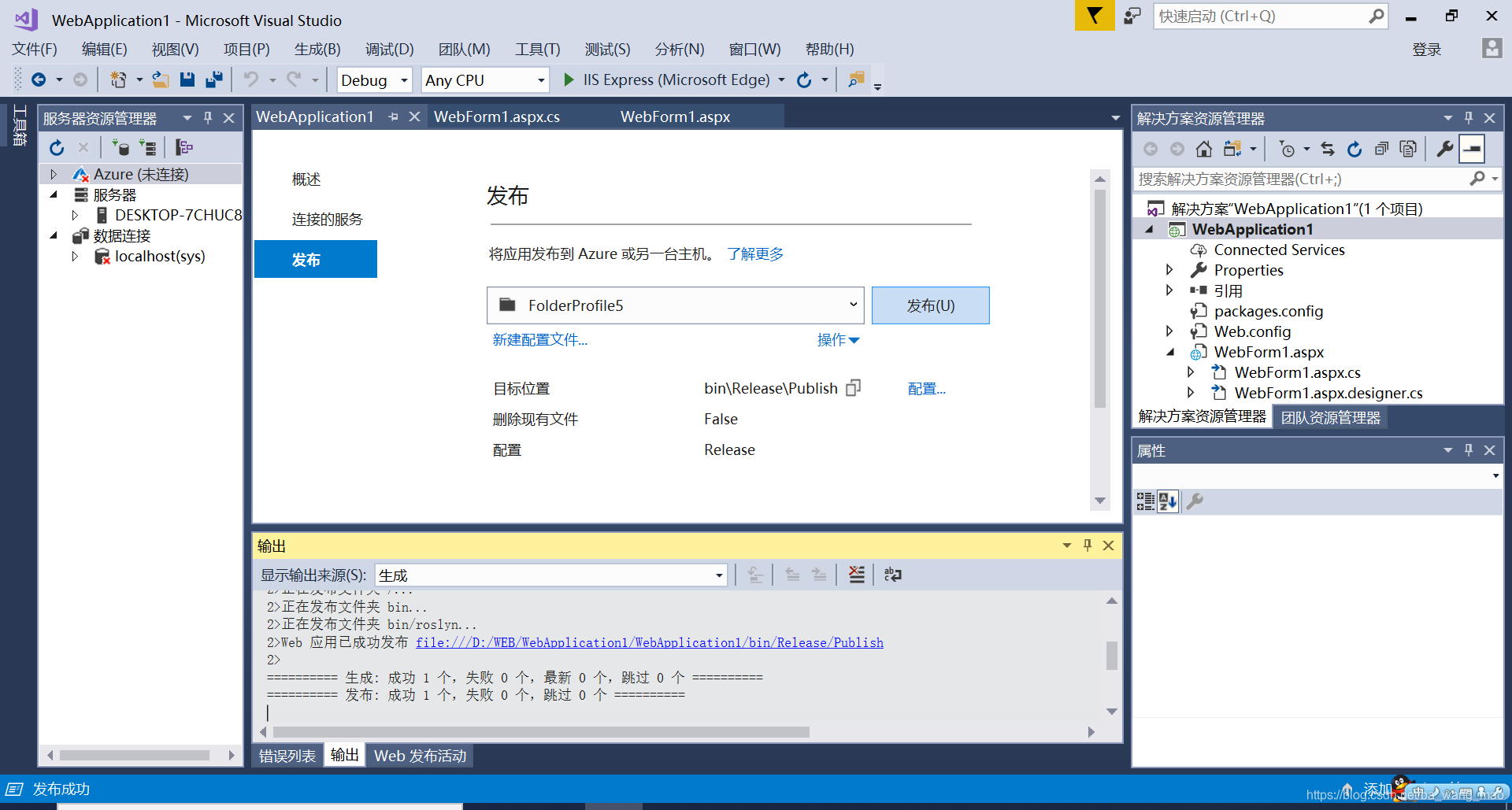Viewport: 1512px width, 810px height.
Task: Switch to the 团队资源管理器 tab
Action: click(x=1331, y=417)
